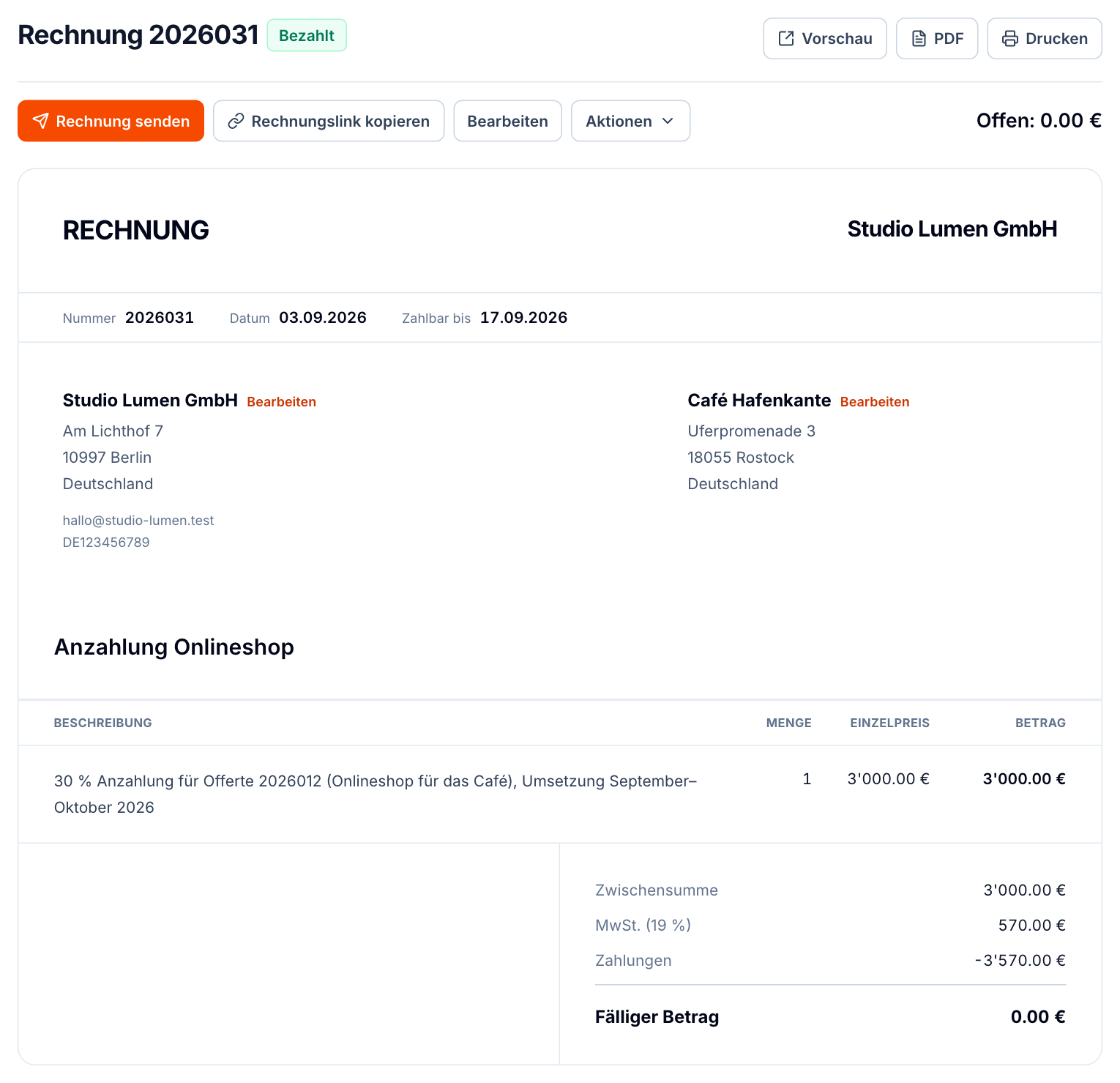Click the paper-plane send icon

click(41, 121)
